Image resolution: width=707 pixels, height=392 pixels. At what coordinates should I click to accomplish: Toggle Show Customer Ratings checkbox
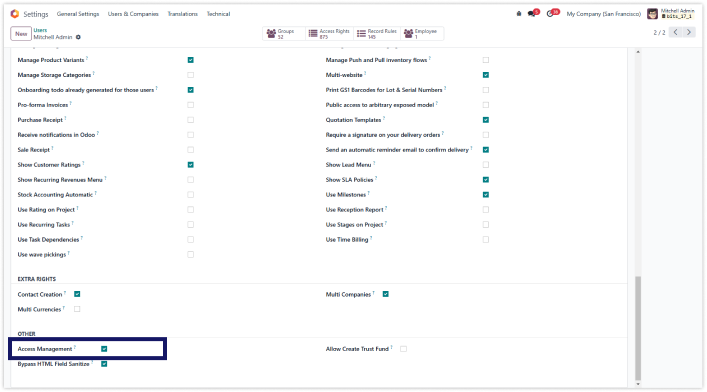191,165
